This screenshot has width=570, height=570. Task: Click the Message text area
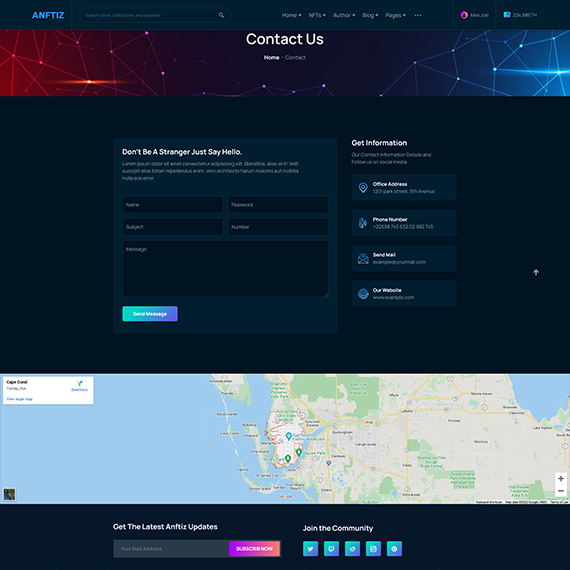225,269
